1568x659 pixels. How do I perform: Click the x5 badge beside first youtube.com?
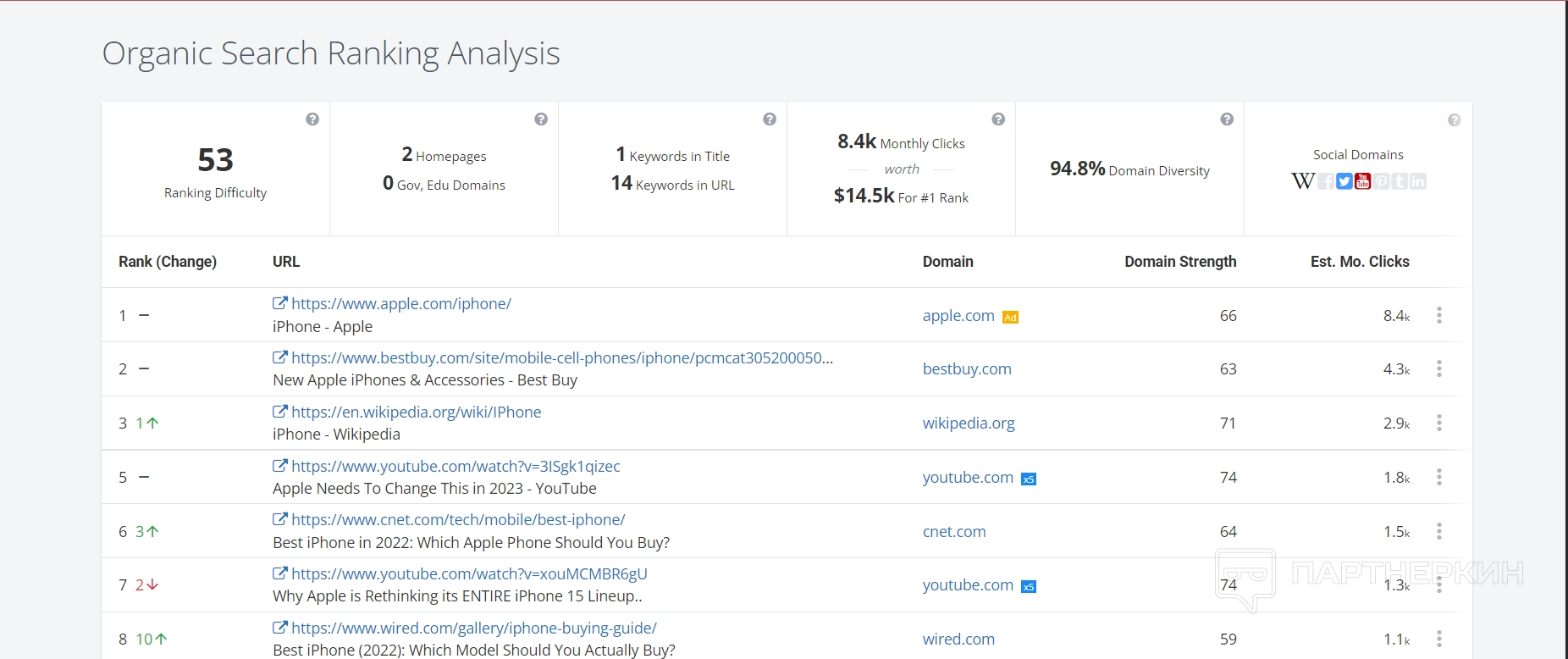[1029, 479]
